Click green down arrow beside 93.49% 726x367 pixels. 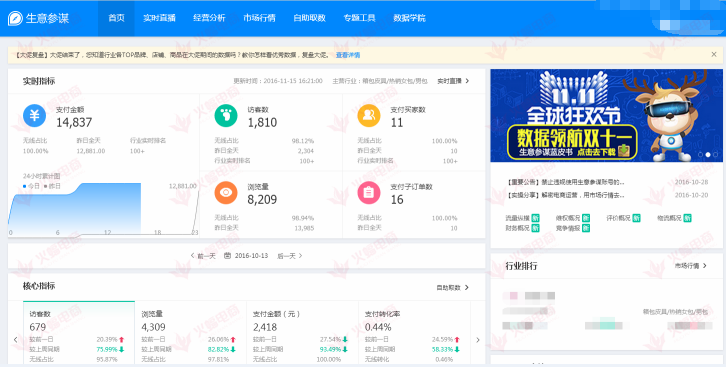[345, 349]
